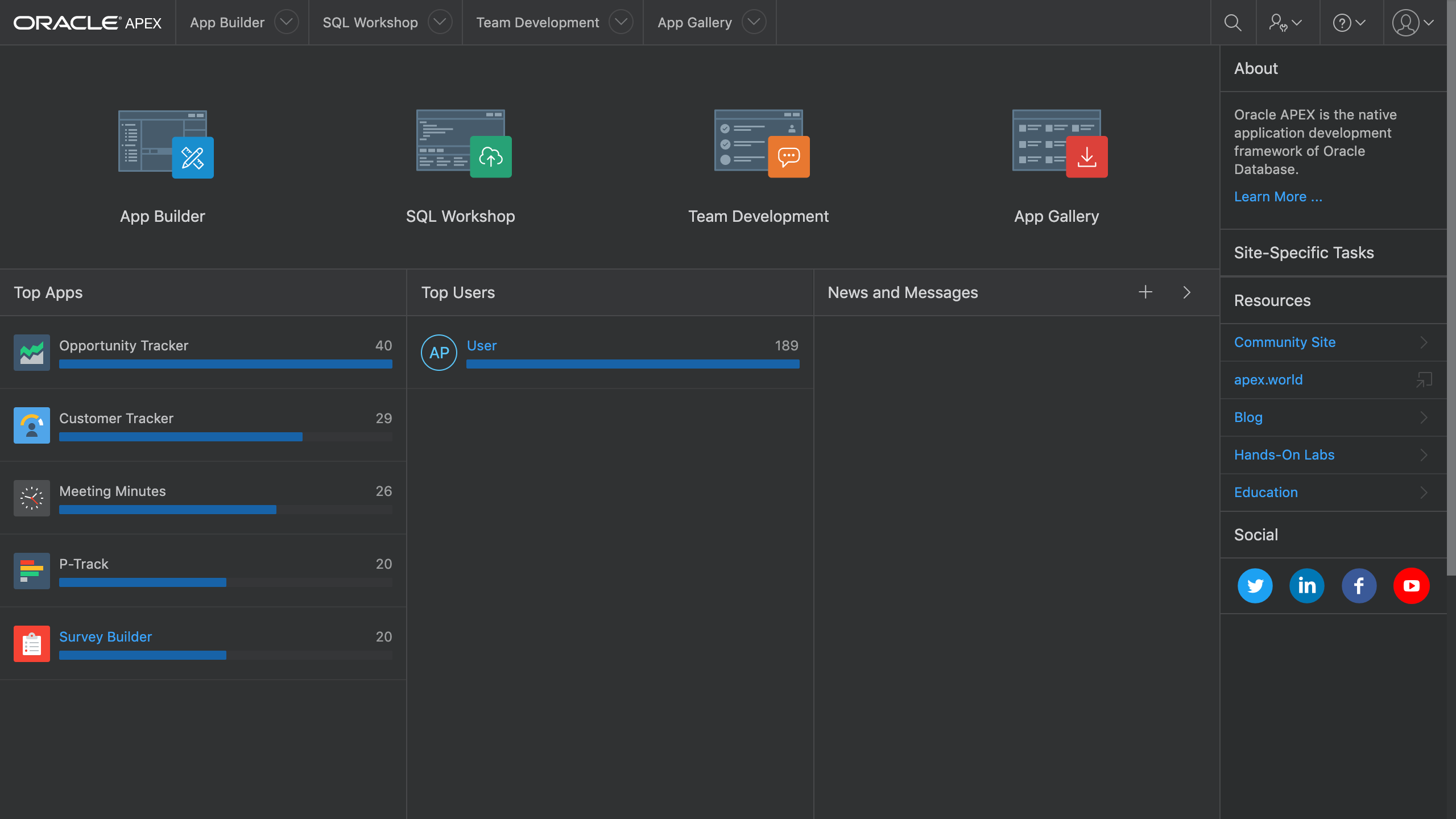Screen dimensions: 1456x819
Task: Expand the SQL Workshop menu arrow
Action: click(x=440, y=23)
